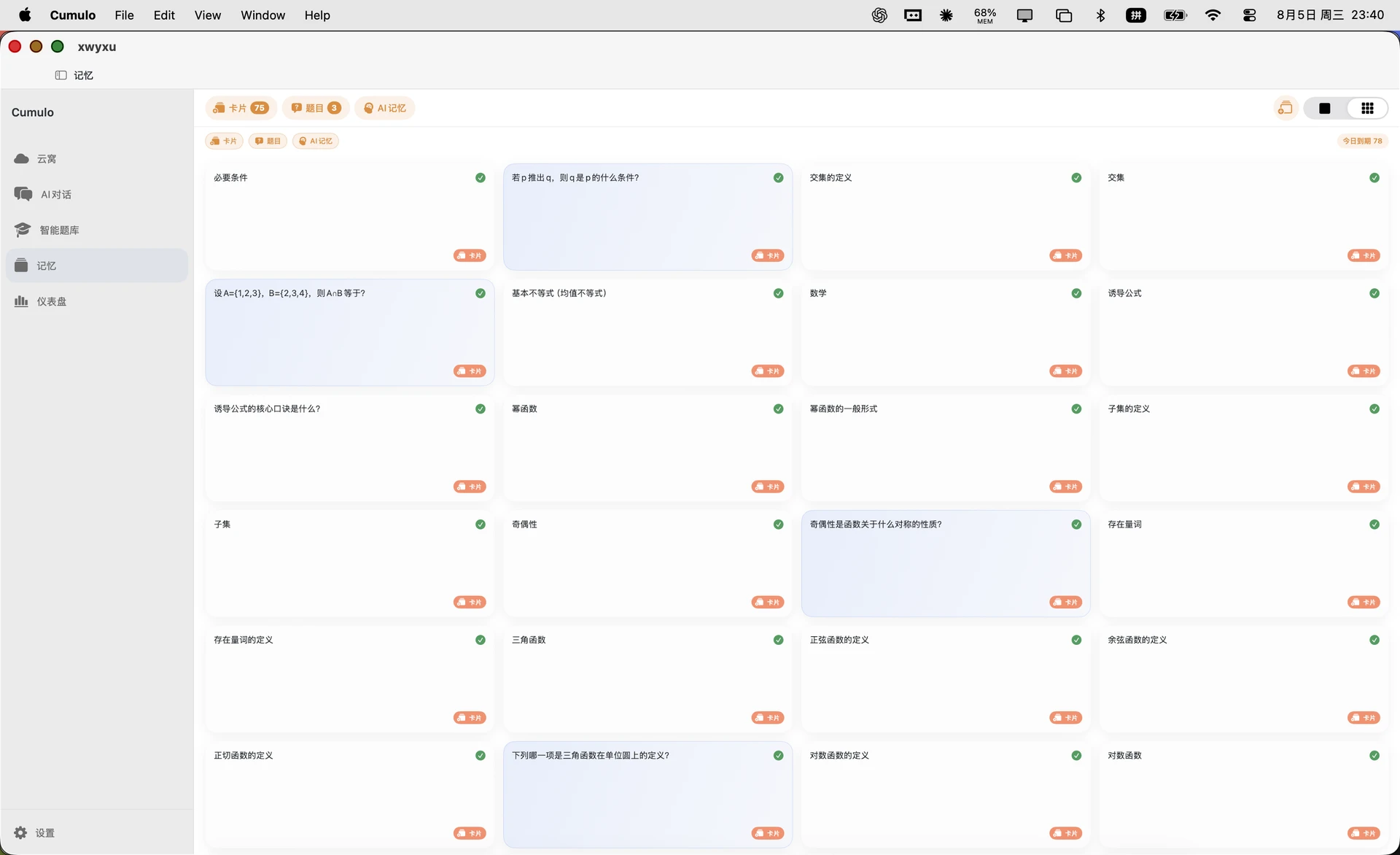
Task: Click the battery status icon
Action: pos(1175,15)
